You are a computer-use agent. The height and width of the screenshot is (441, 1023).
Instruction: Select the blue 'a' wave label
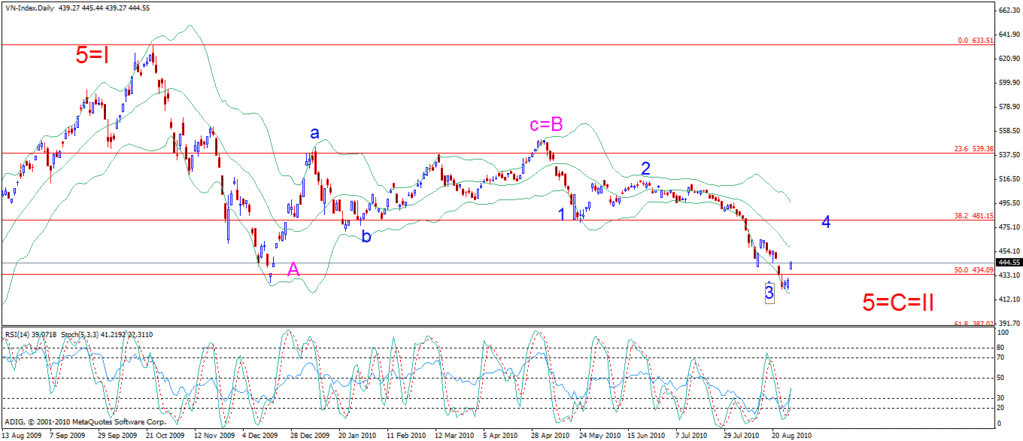[x=314, y=133]
